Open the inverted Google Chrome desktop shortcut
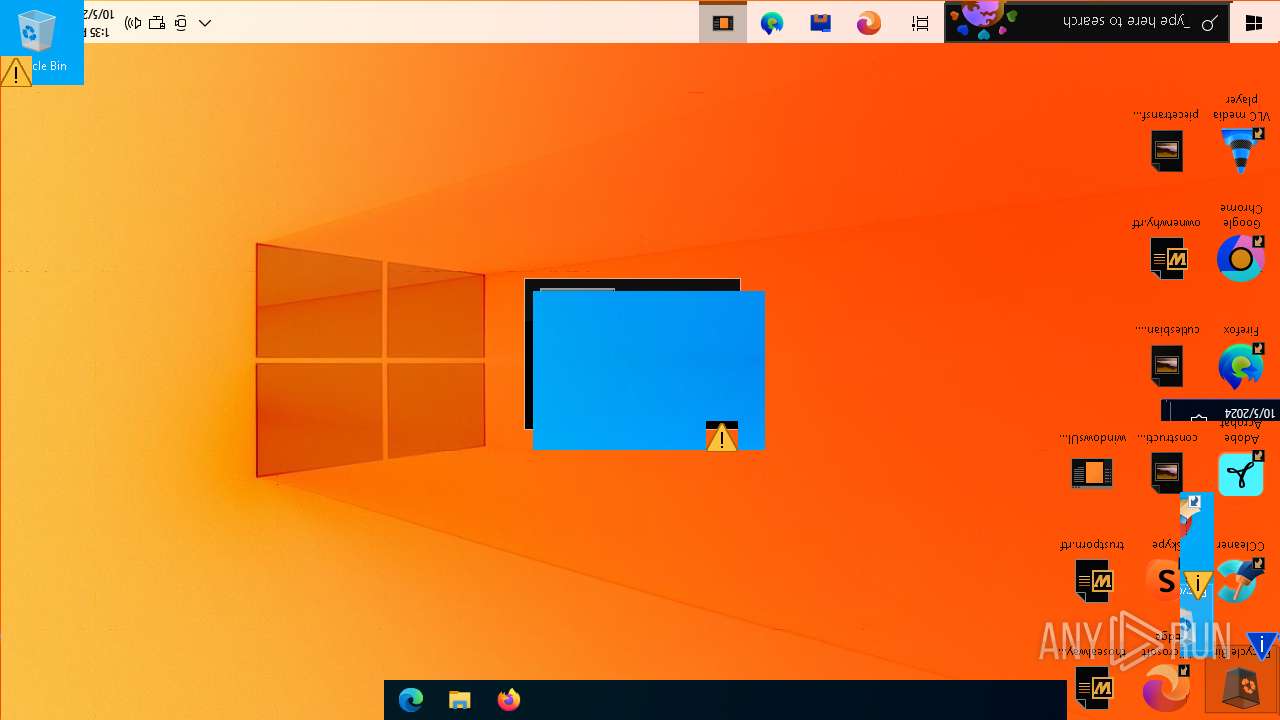 point(1241,259)
